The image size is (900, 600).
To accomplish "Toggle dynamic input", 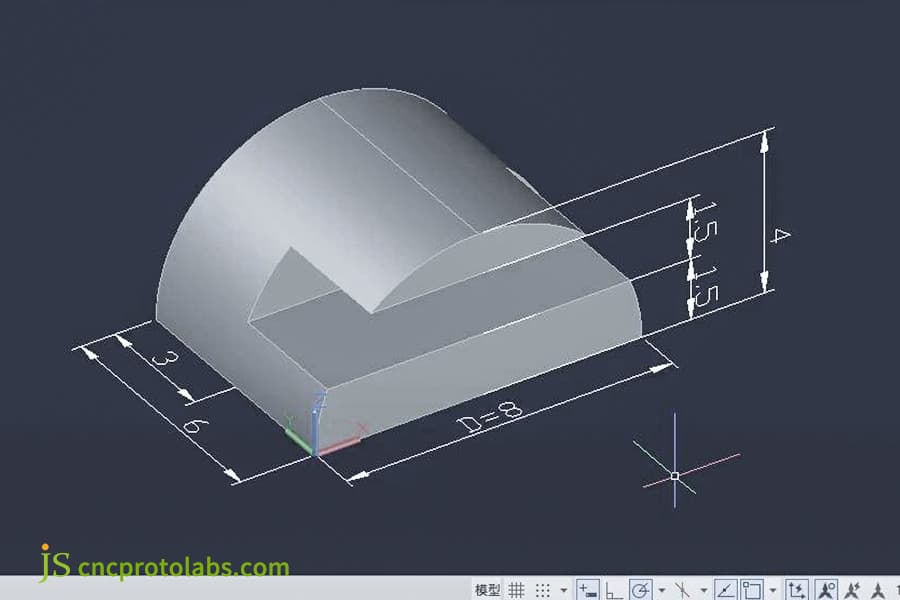I will [586, 585].
